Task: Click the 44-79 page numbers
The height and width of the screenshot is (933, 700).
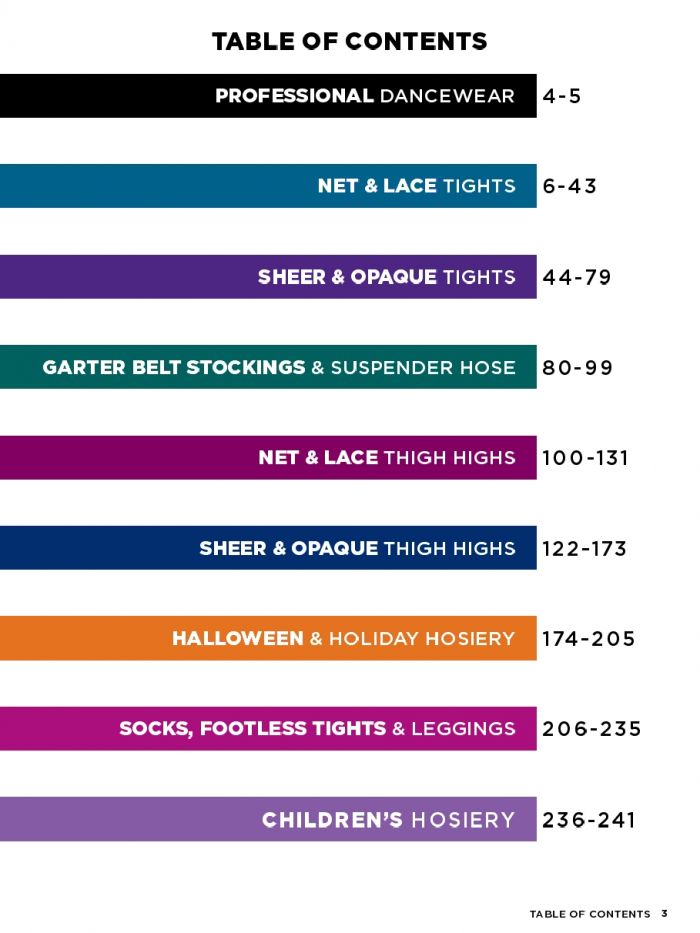Action: (x=576, y=277)
